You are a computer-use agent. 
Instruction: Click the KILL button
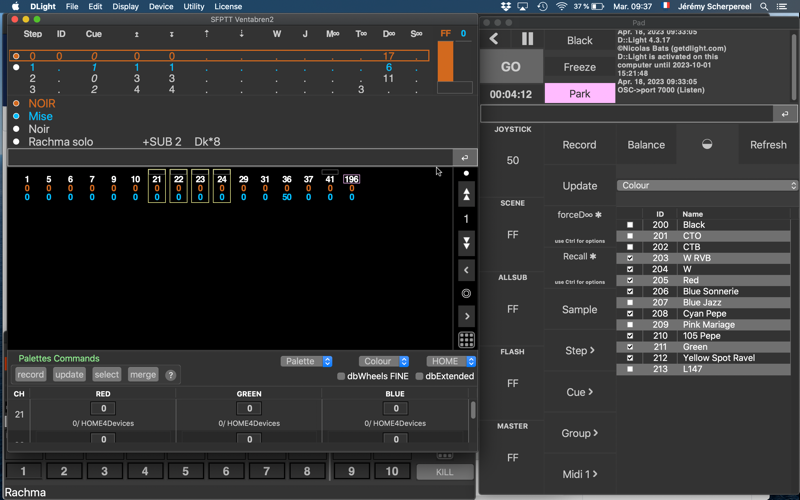click(445, 471)
